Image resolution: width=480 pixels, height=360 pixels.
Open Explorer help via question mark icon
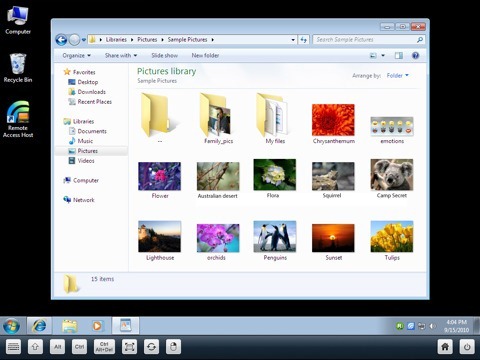click(415, 56)
